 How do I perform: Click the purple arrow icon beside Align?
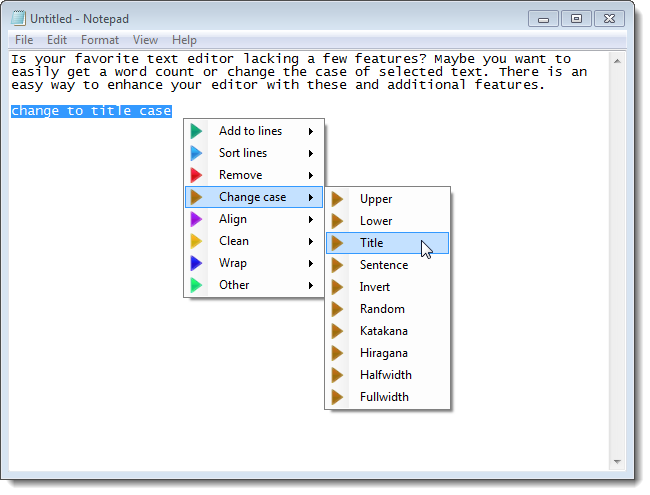coord(196,219)
